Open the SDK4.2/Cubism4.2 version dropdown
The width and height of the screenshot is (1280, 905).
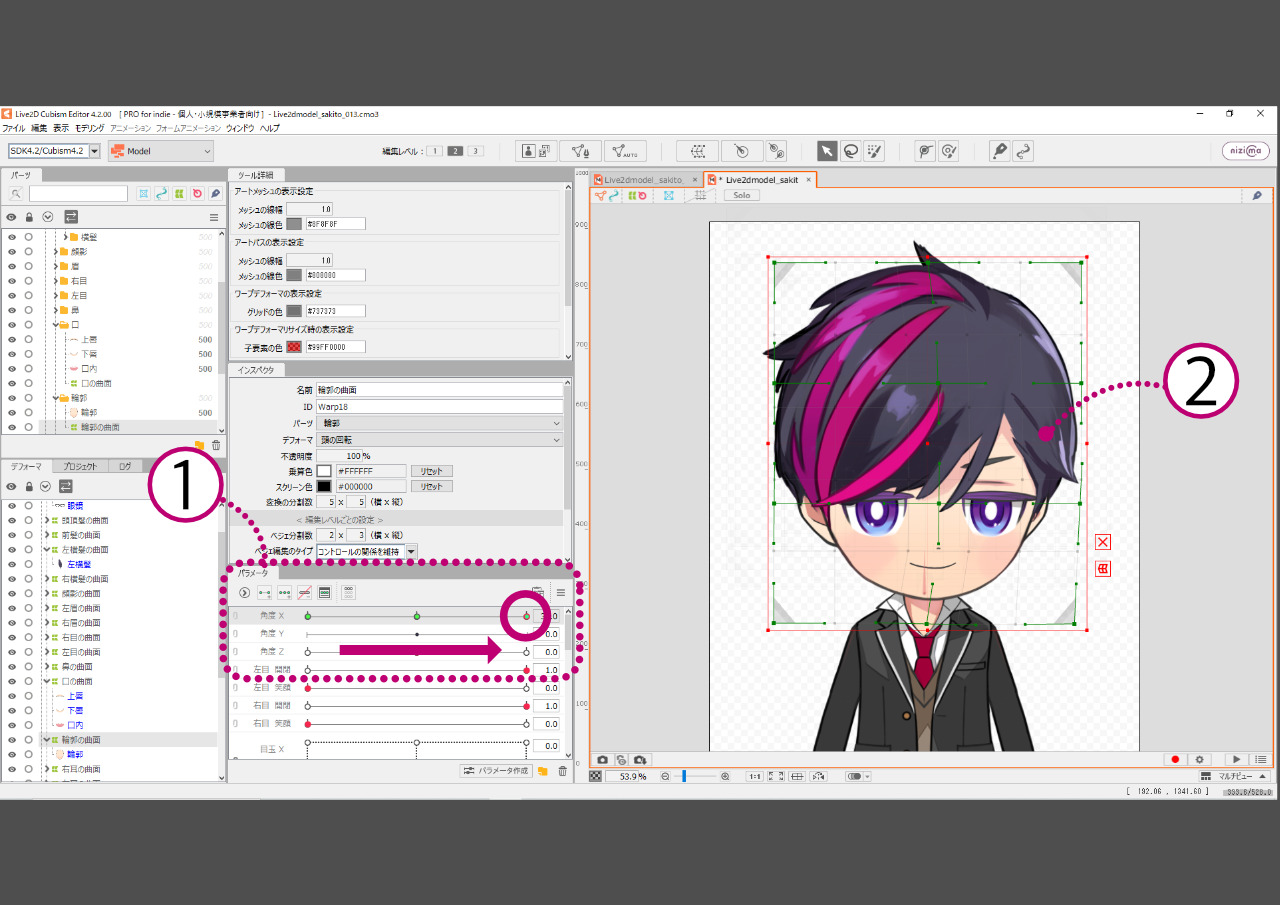55,150
